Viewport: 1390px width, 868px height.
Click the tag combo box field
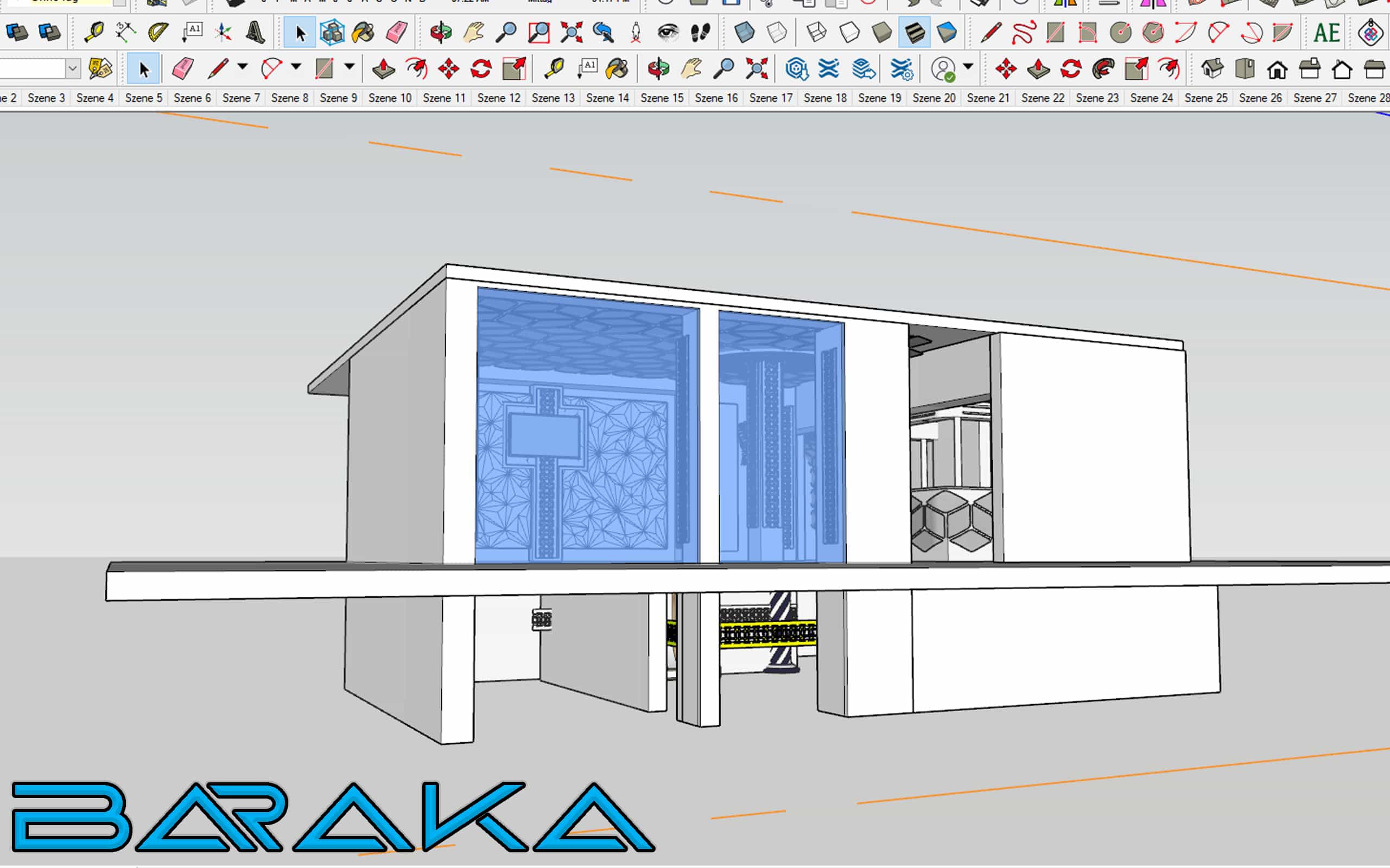point(31,69)
